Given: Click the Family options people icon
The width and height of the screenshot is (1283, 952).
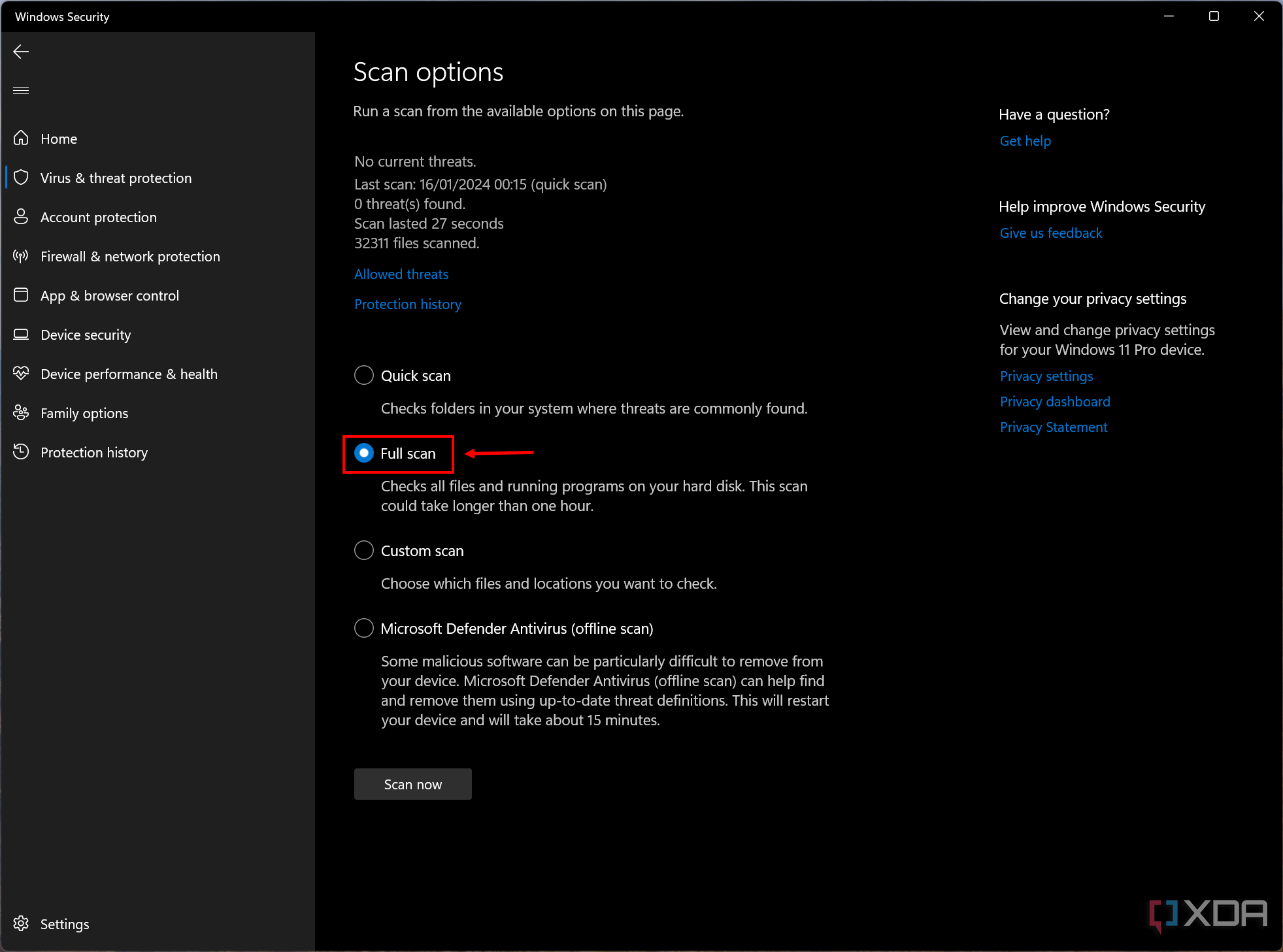Looking at the screenshot, I should tap(21, 412).
